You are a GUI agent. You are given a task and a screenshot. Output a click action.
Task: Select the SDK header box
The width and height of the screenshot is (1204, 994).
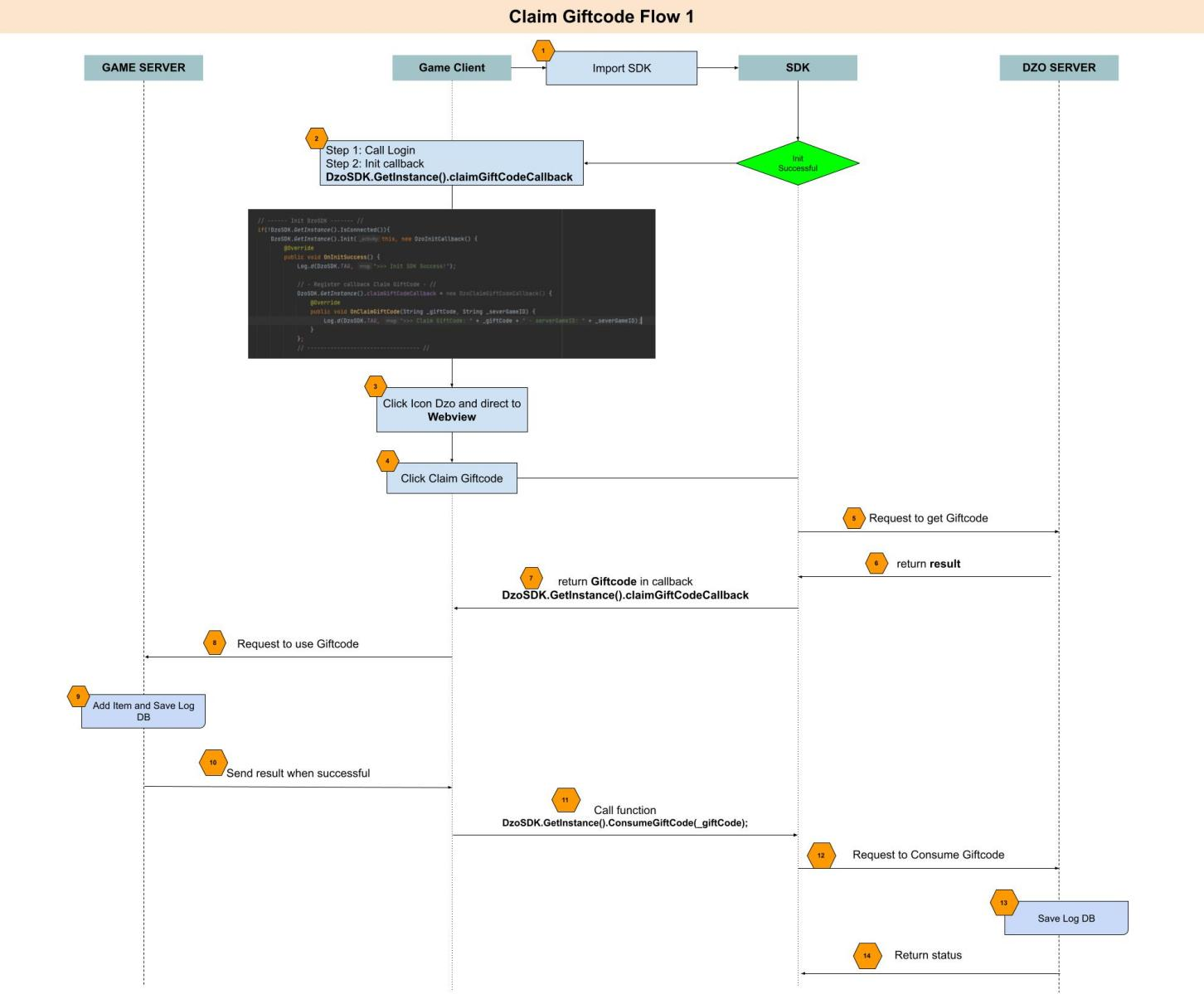pos(798,67)
